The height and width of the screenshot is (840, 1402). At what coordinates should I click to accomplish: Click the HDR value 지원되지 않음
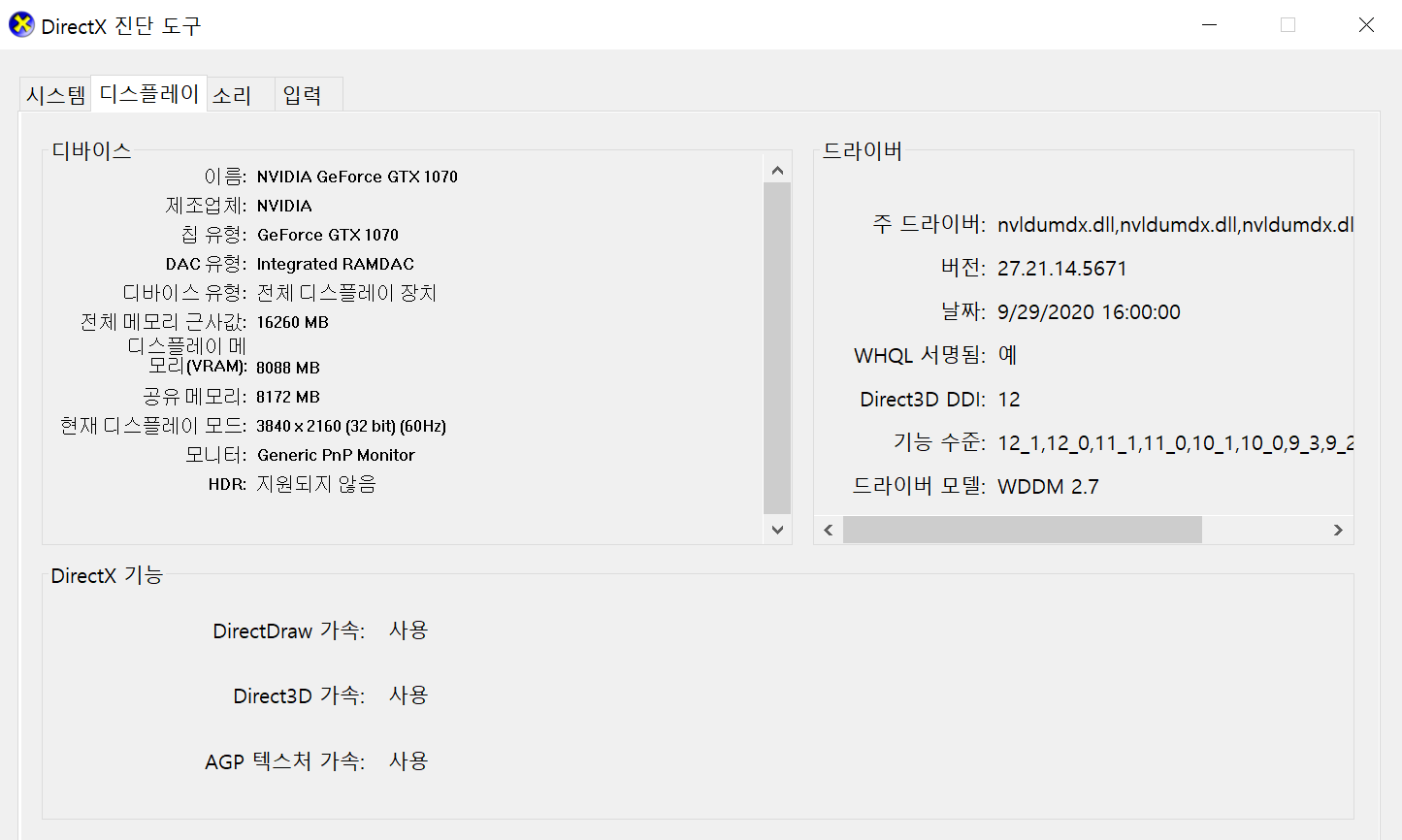click(316, 484)
